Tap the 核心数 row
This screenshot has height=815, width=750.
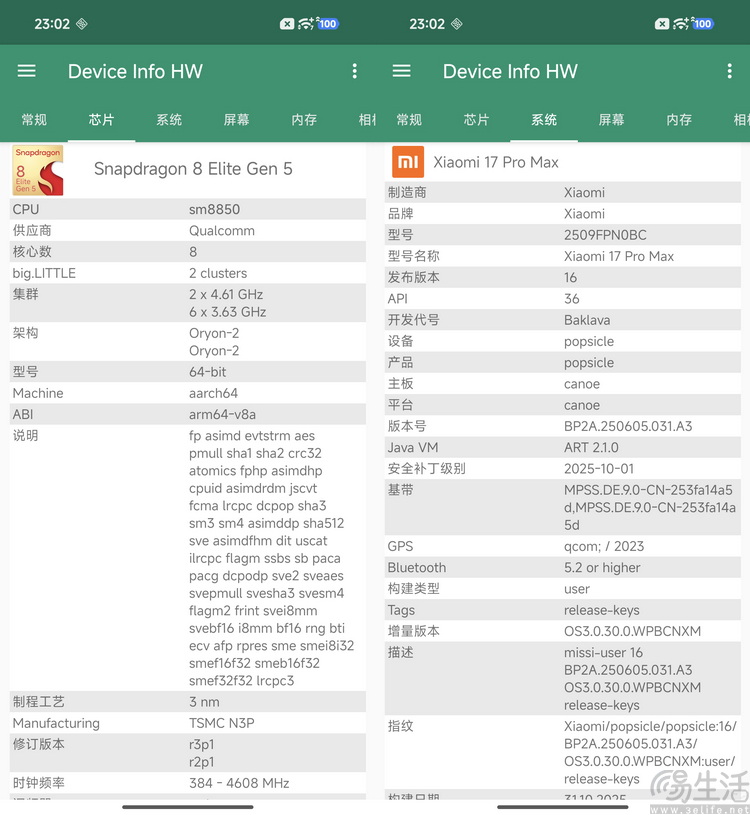[x=188, y=252]
